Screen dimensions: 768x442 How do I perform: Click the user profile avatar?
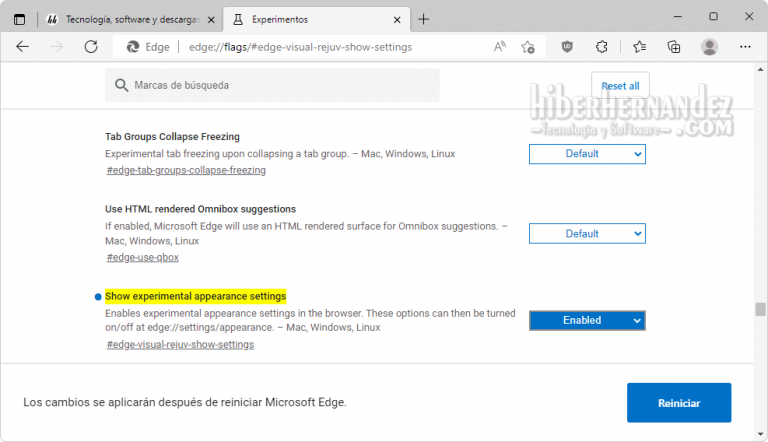pos(710,47)
